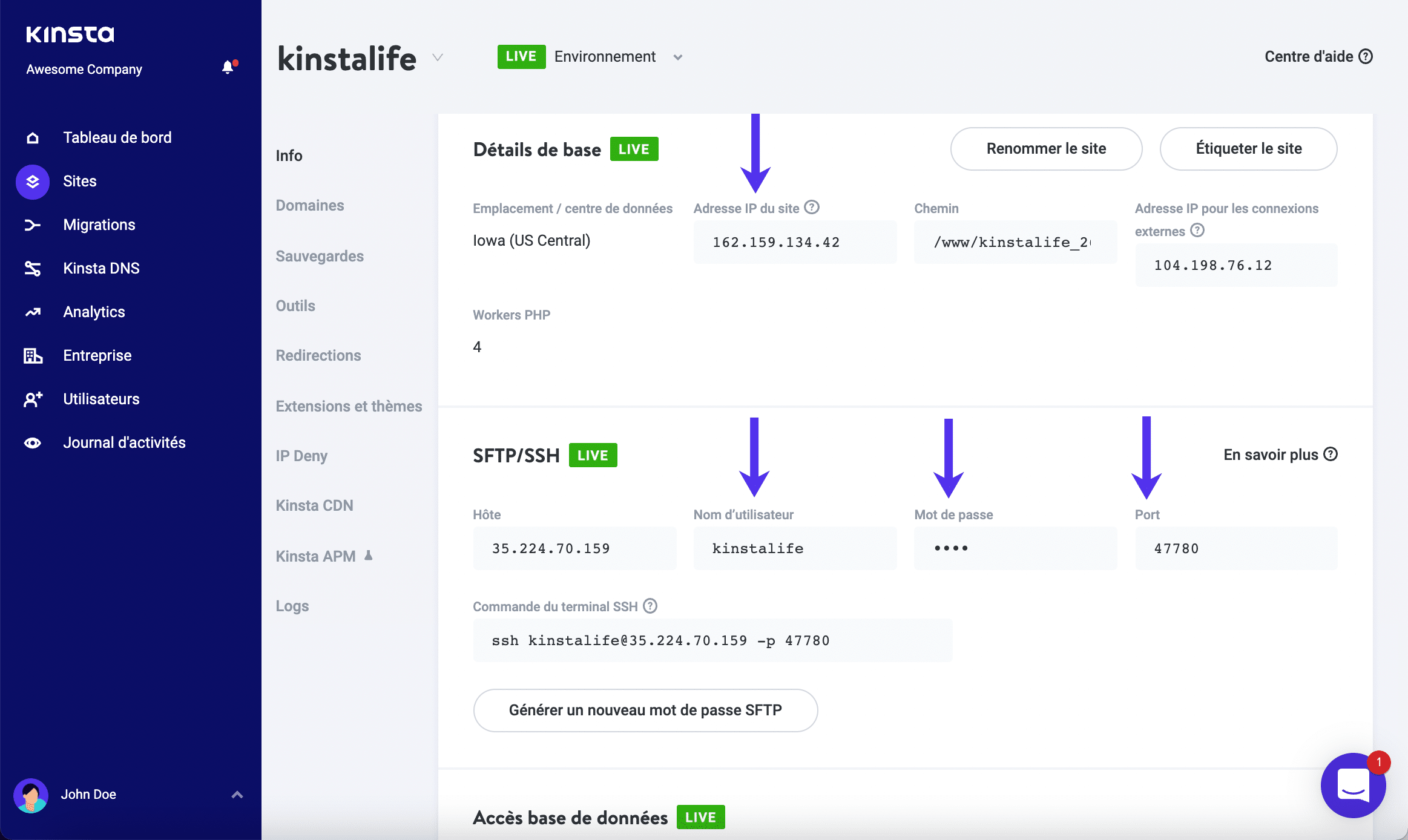Select the Sites icon in the sidebar
The height and width of the screenshot is (840, 1408).
coord(32,181)
